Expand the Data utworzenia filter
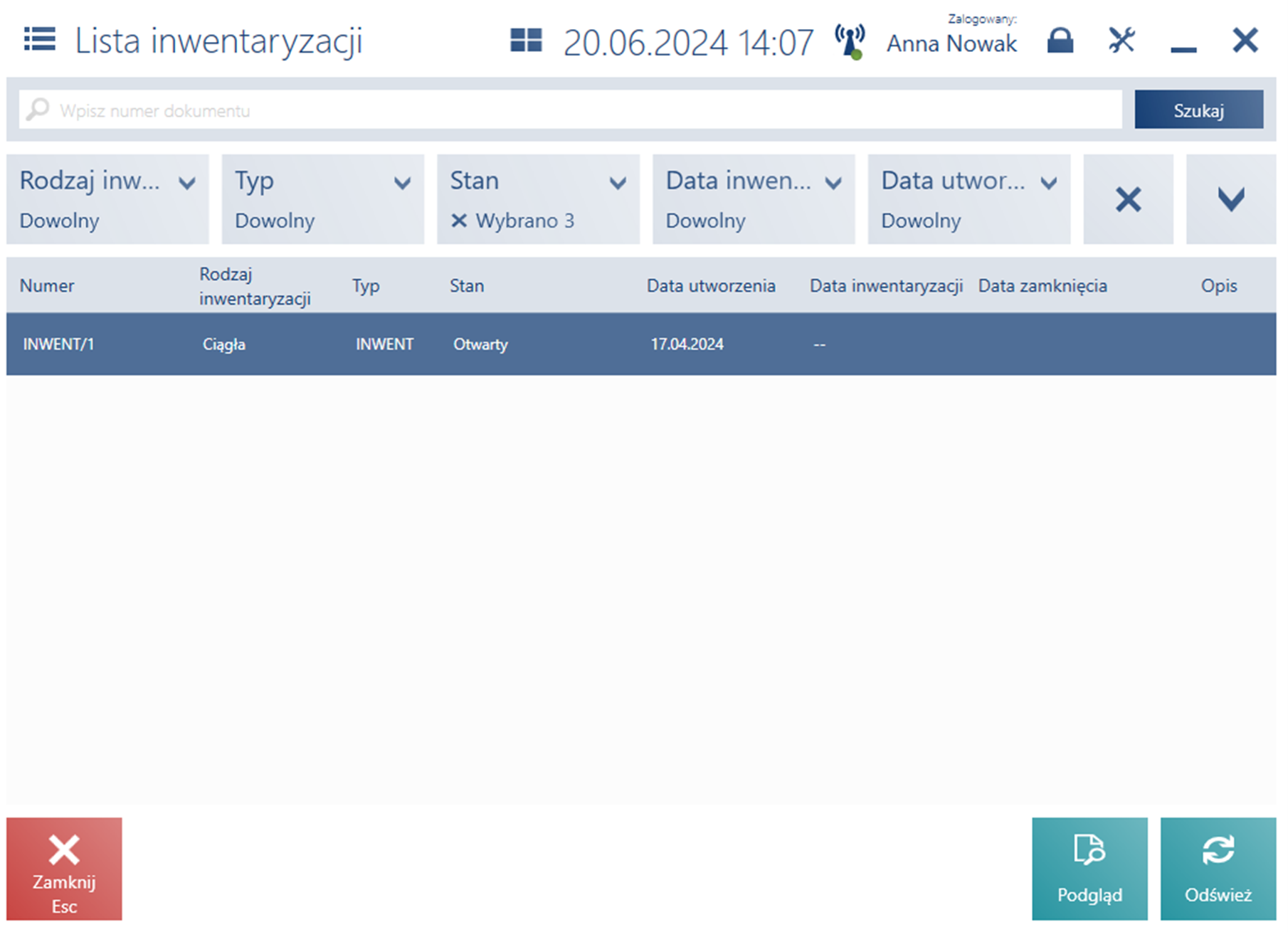The height and width of the screenshot is (932, 1288). coord(969,199)
